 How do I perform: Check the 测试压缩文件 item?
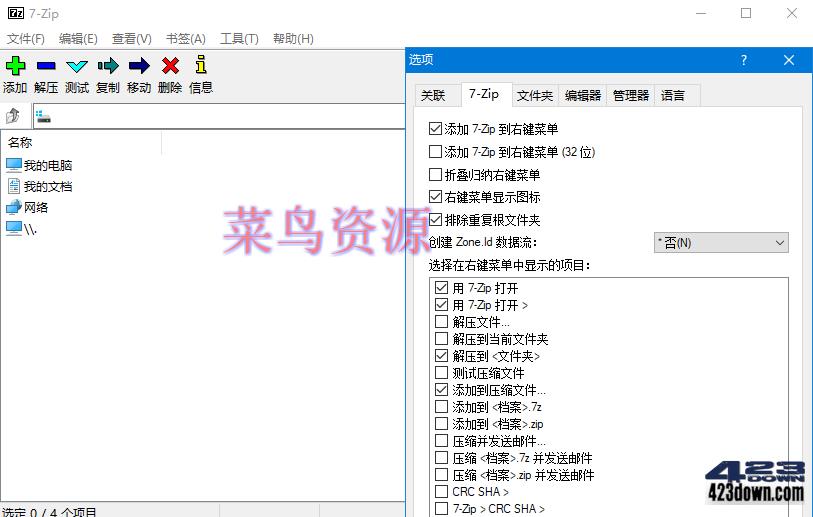(441, 372)
